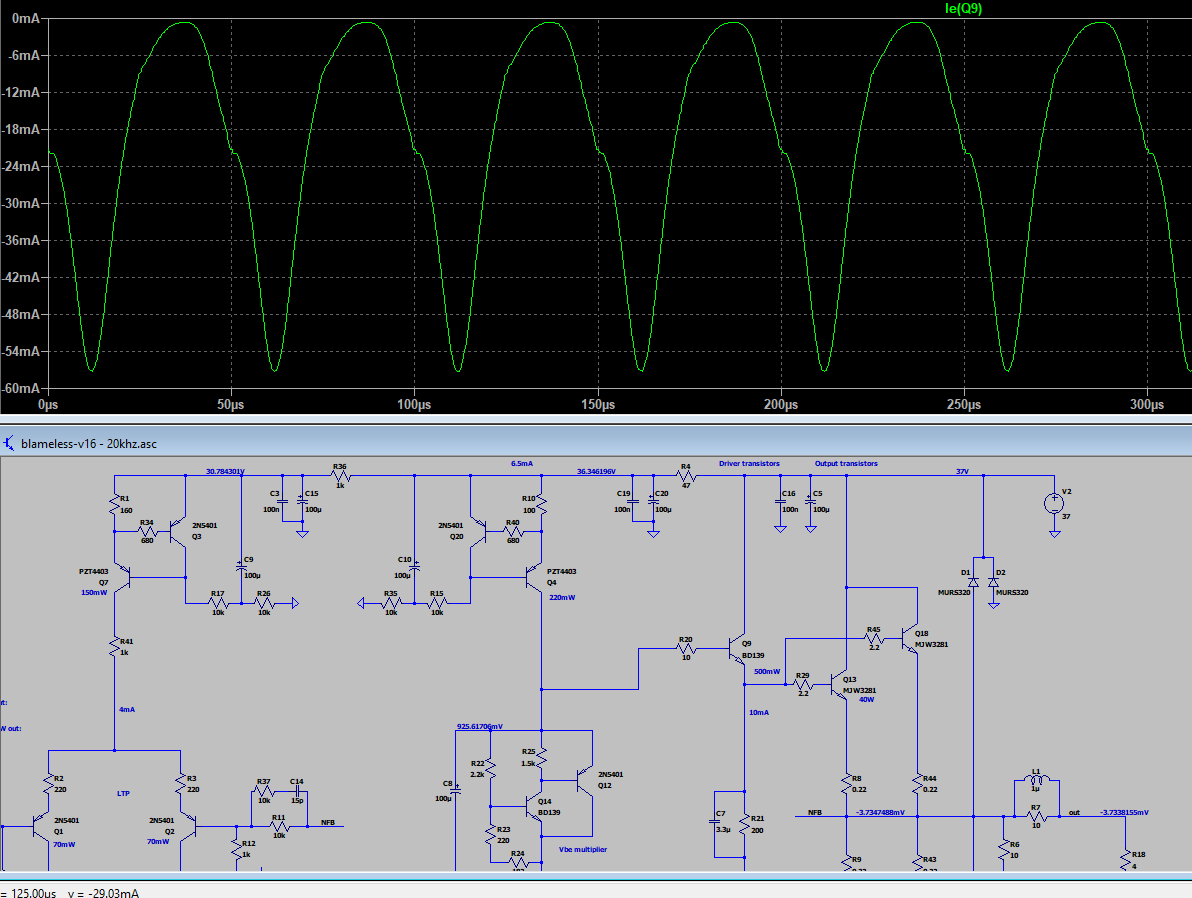
Task: Select transistor Q7 PZT4403
Action: pos(123,578)
